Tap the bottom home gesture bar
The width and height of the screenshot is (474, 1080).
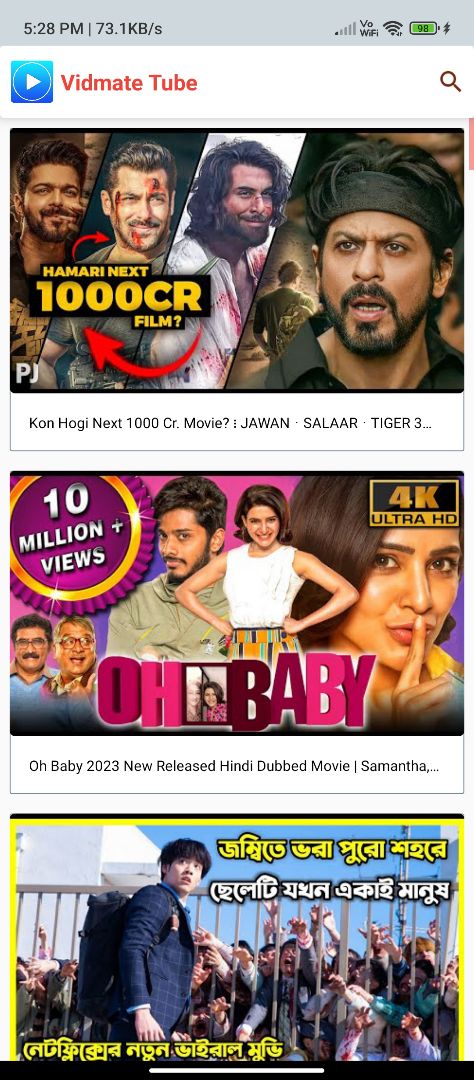pos(237,1070)
